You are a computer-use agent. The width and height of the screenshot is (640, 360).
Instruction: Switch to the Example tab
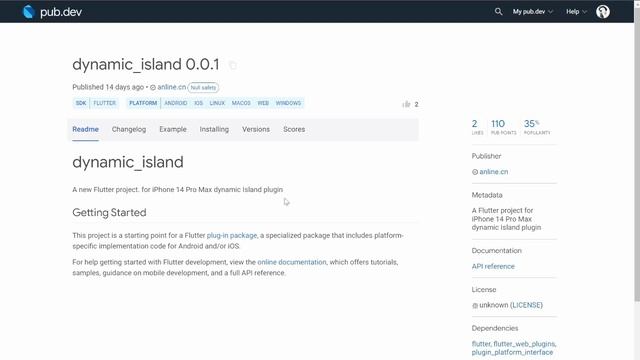click(173, 129)
